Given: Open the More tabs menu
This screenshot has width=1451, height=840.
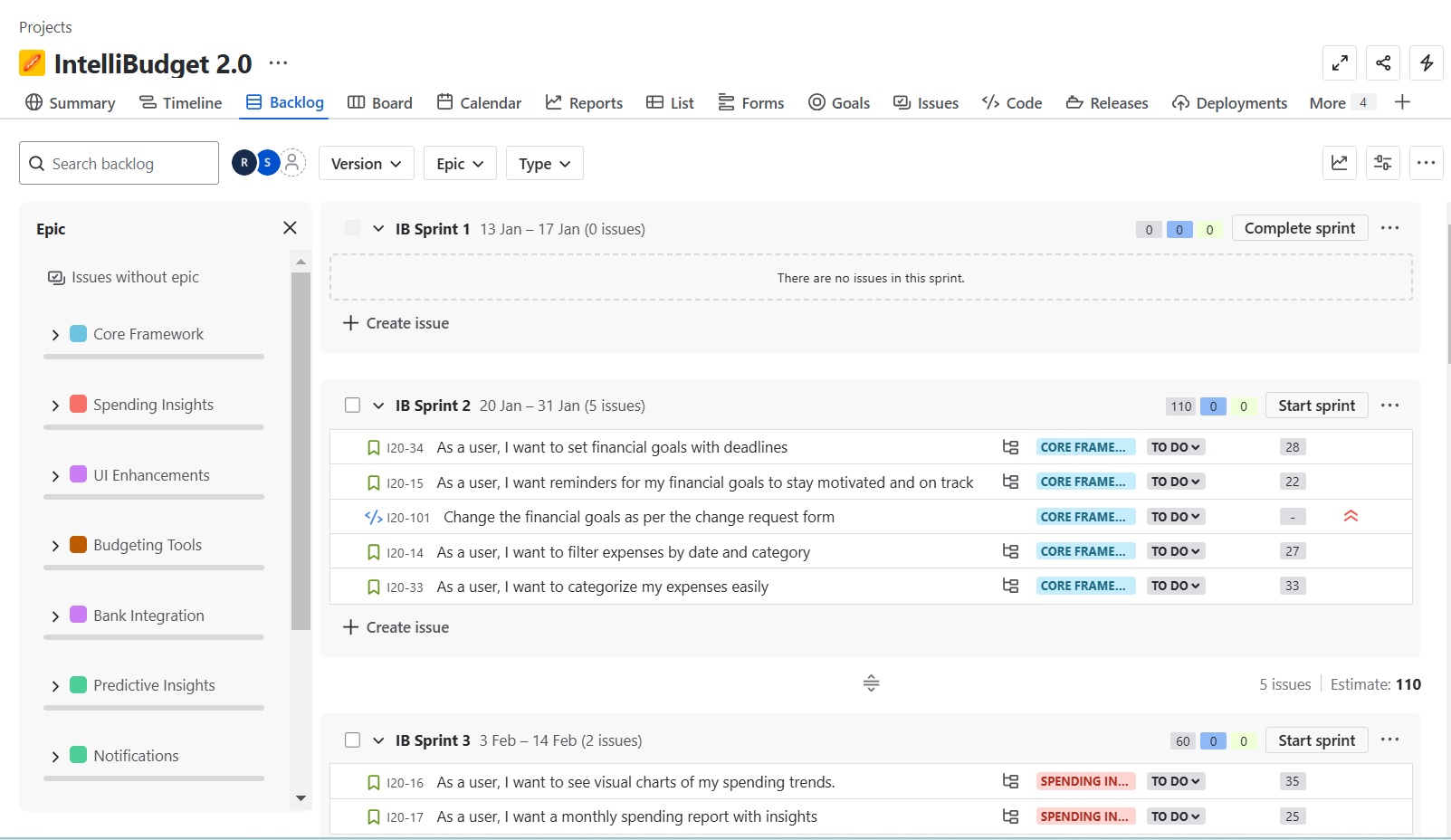Looking at the screenshot, I should [x=1342, y=102].
